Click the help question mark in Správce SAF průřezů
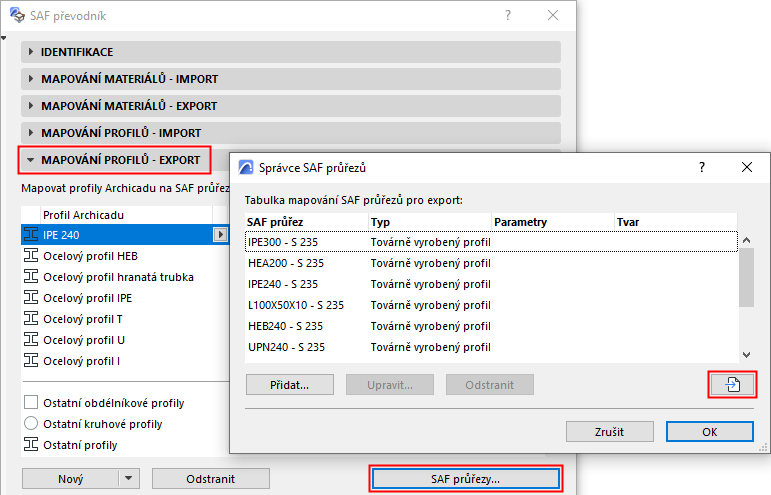 click(702, 168)
